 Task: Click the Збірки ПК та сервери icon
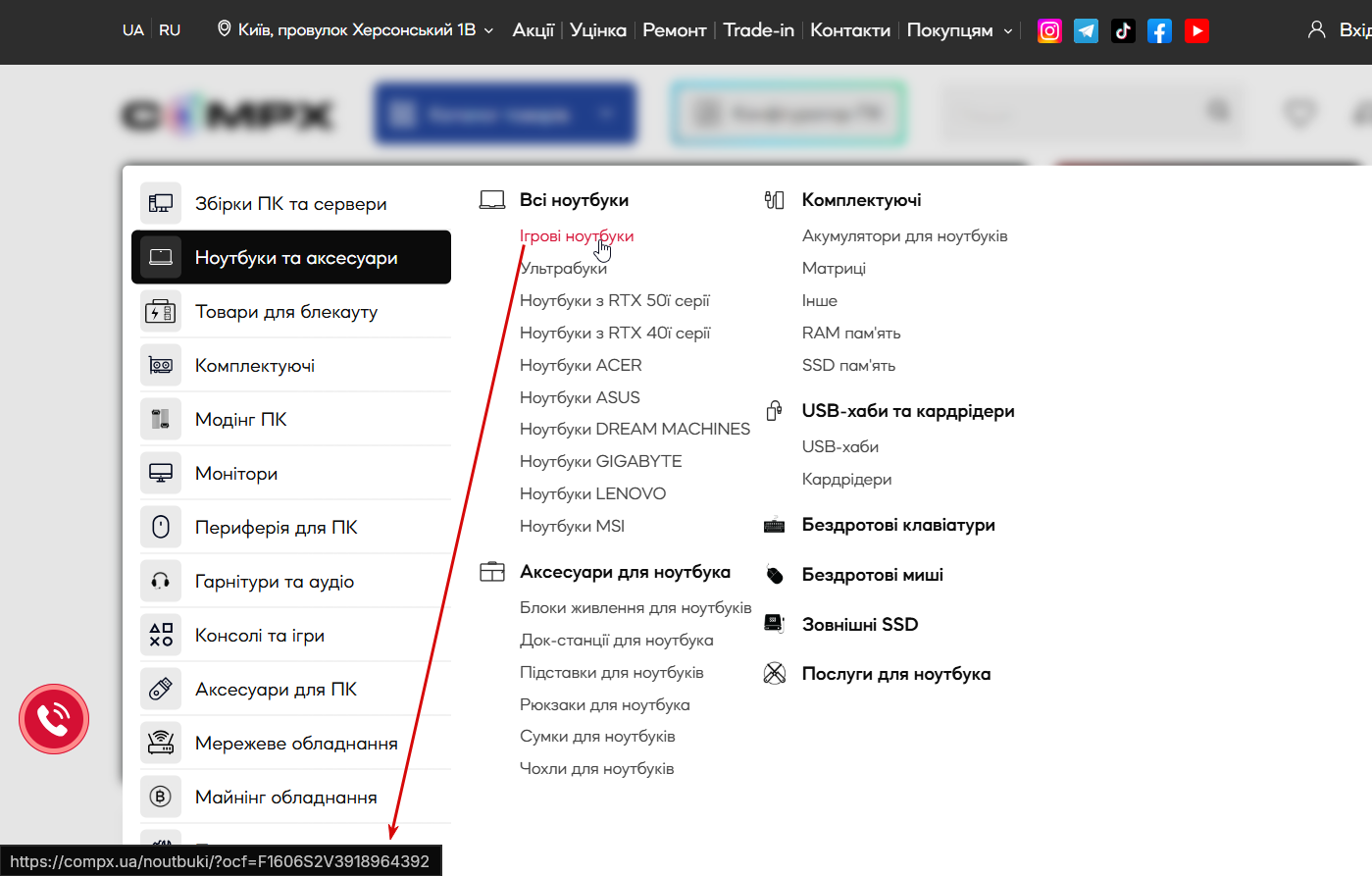(x=161, y=203)
